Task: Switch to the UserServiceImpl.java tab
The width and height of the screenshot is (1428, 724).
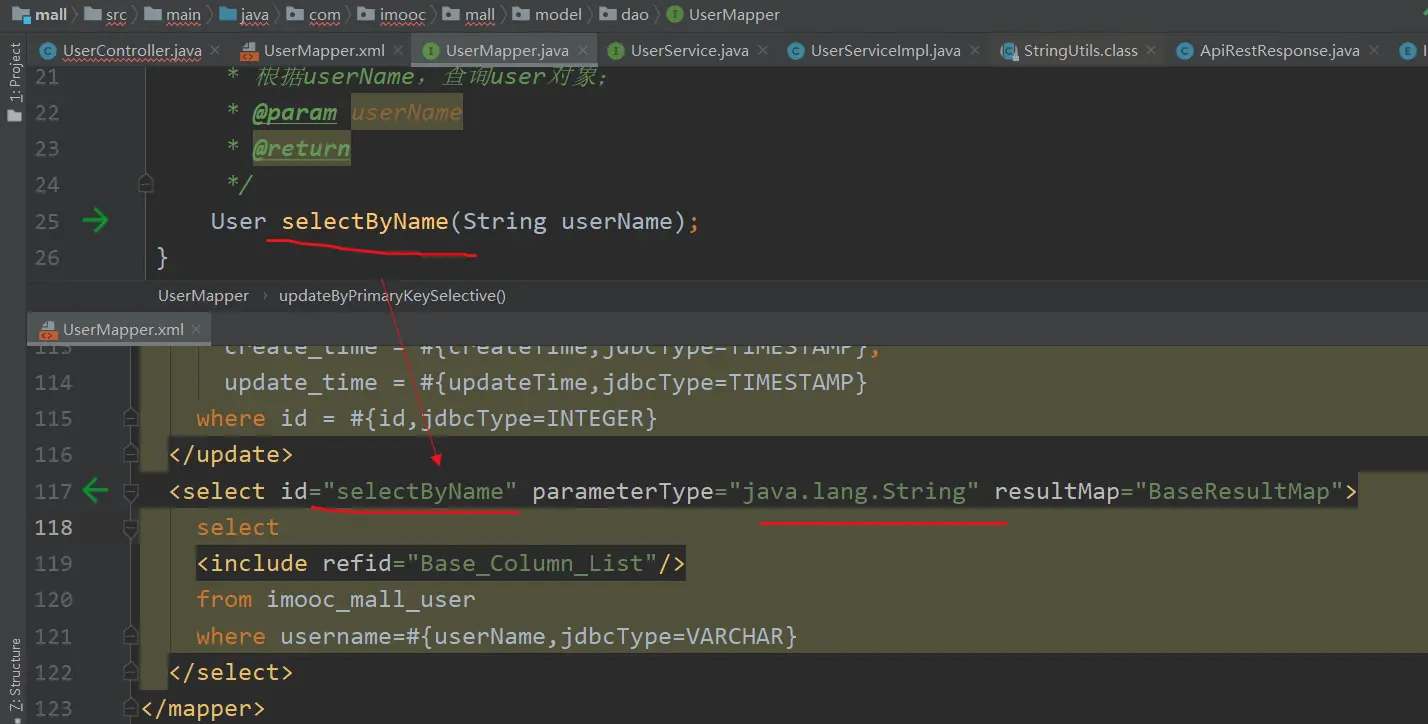Action: (884, 50)
